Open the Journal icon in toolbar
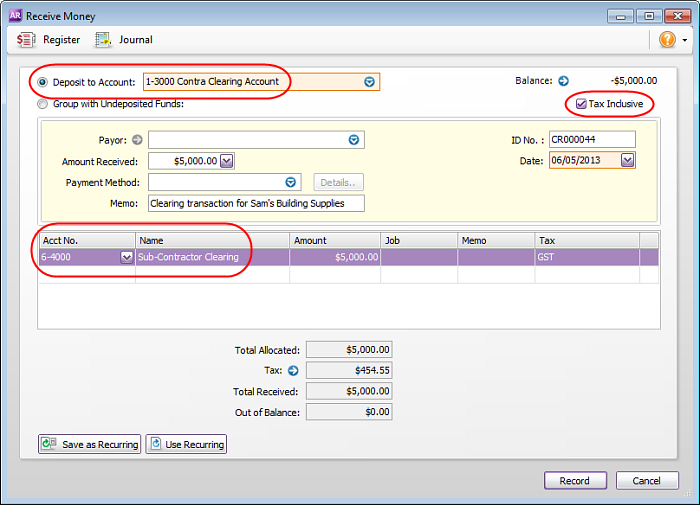The image size is (700, 505). click(x=103, y=40)
